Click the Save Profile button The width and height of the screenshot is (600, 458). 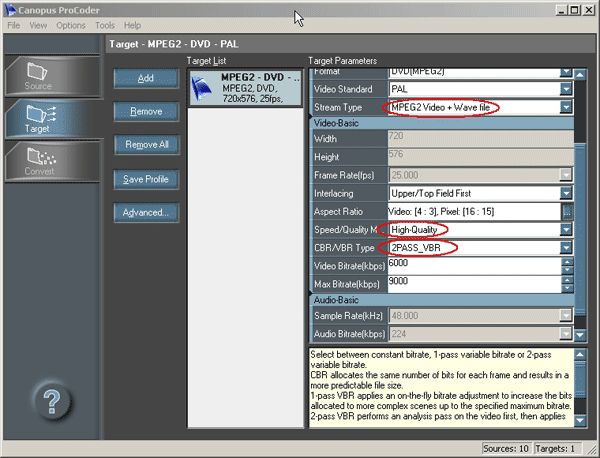146,179
